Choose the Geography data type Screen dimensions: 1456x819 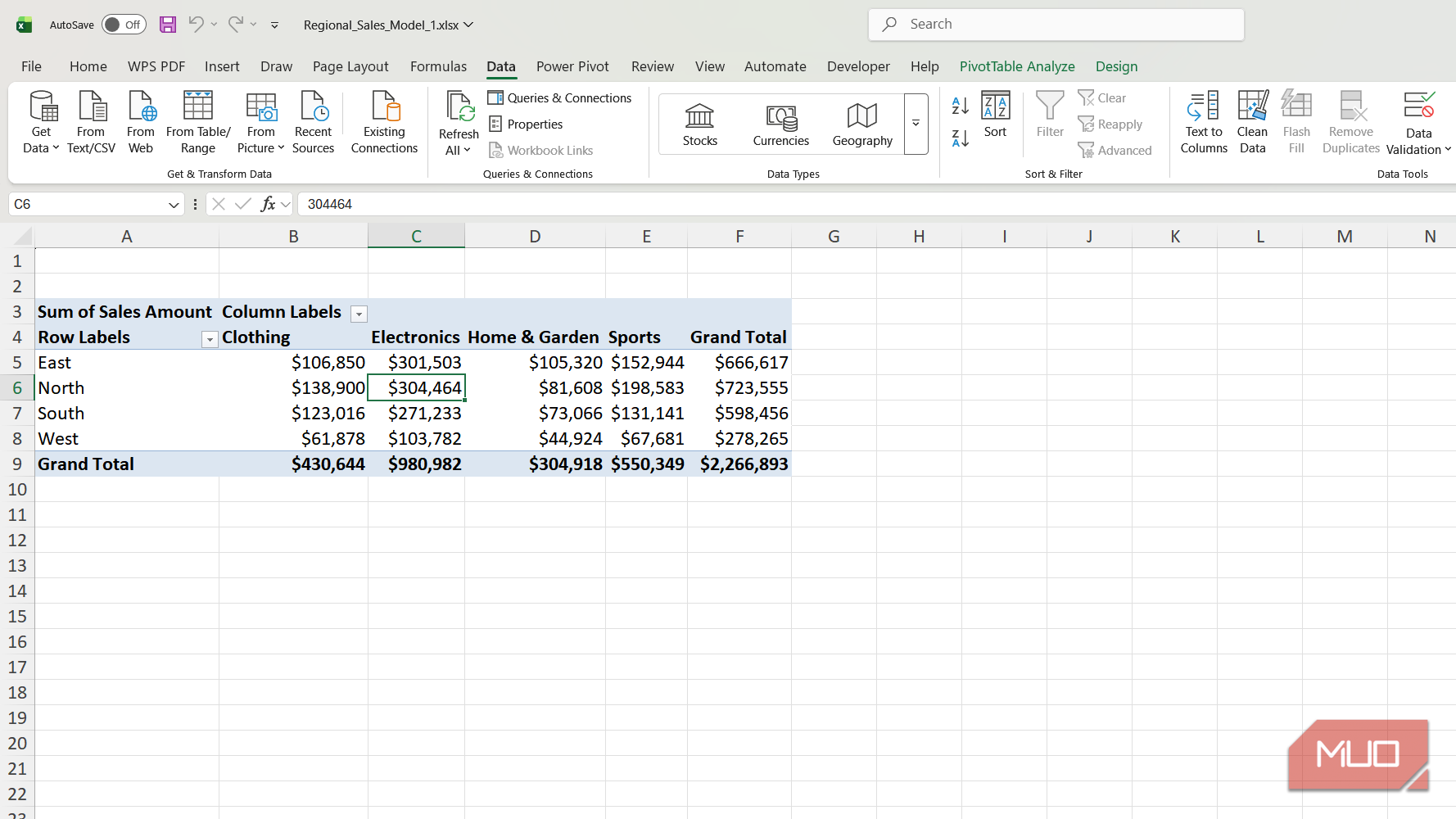[x=862, y=124]
